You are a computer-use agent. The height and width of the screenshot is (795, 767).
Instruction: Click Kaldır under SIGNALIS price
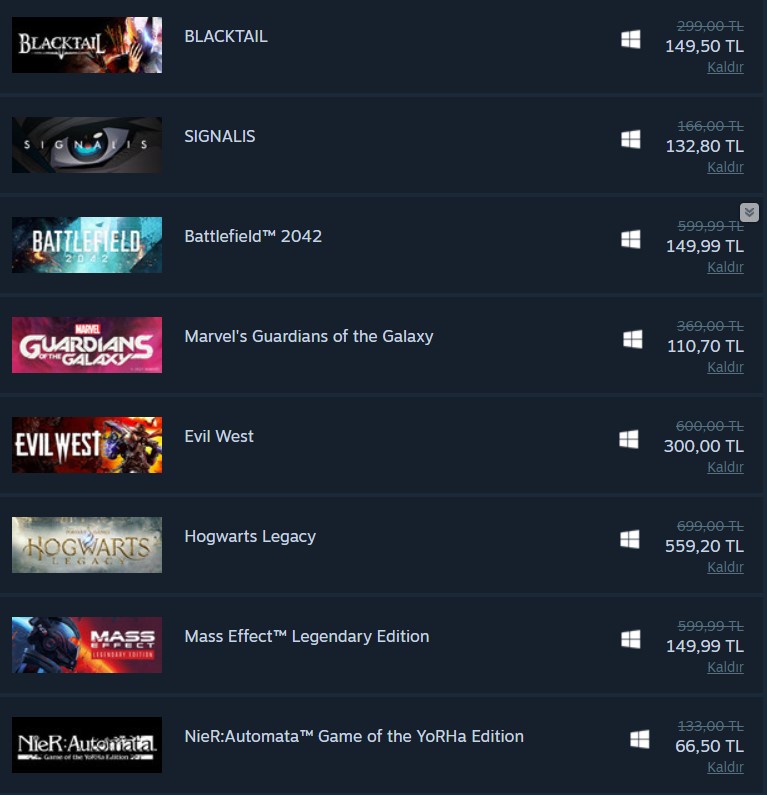[725, 167]
